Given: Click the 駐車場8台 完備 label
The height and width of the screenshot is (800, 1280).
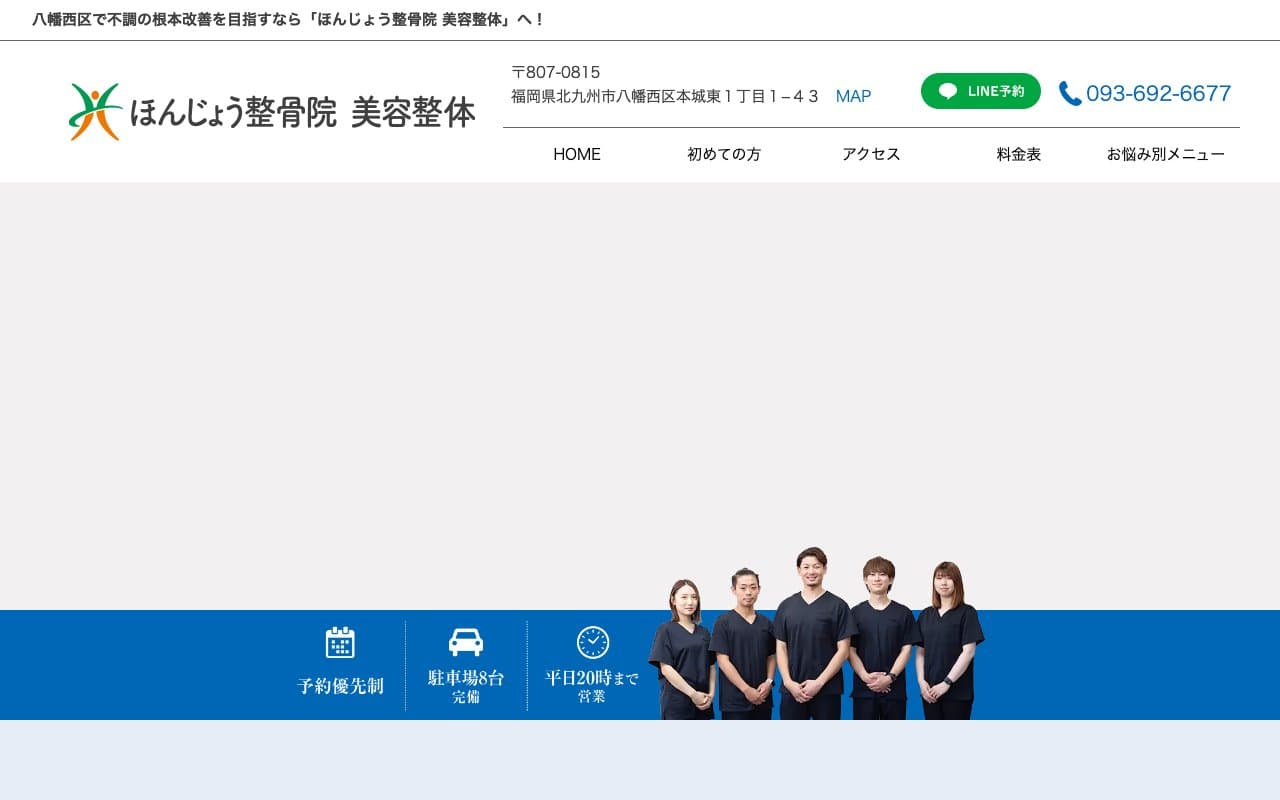Looking at the screenshot, I should pyautogui.click(x=466, y=685).
